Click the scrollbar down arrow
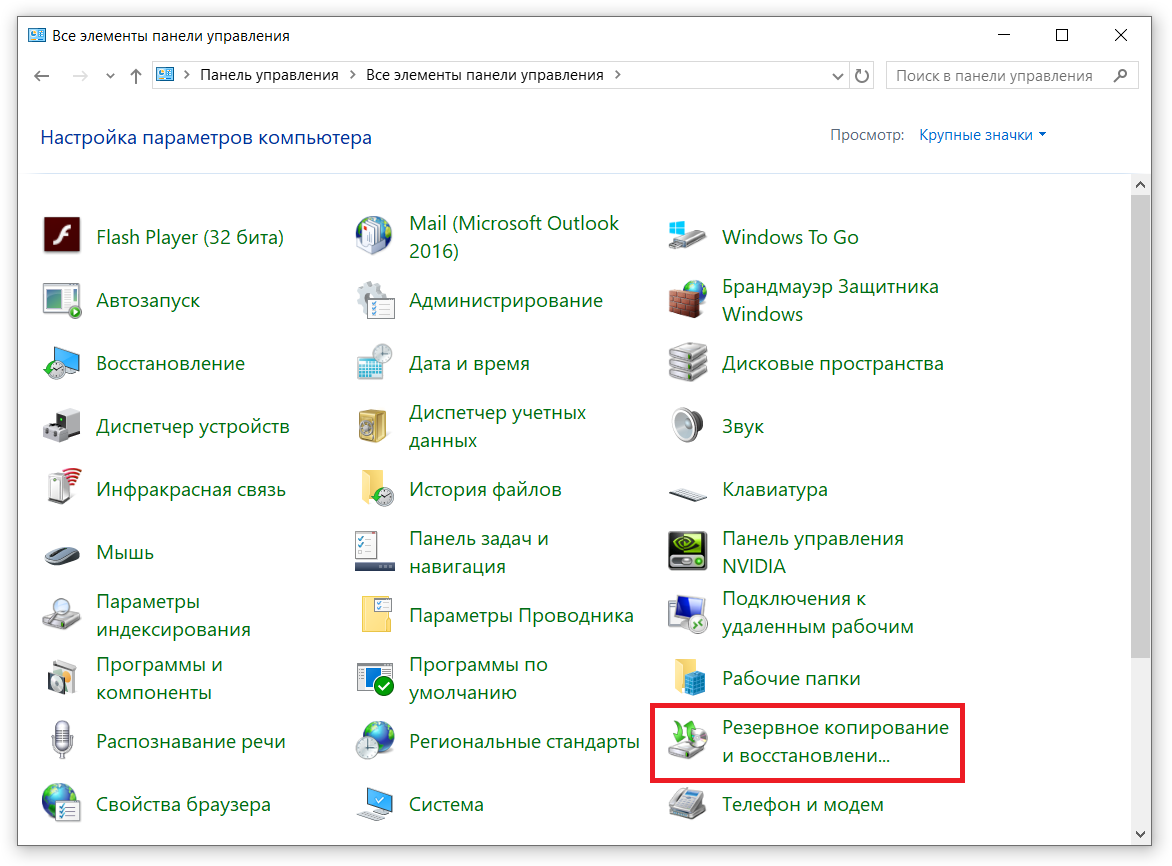The image size is (1172, 866). point(1140,835)
